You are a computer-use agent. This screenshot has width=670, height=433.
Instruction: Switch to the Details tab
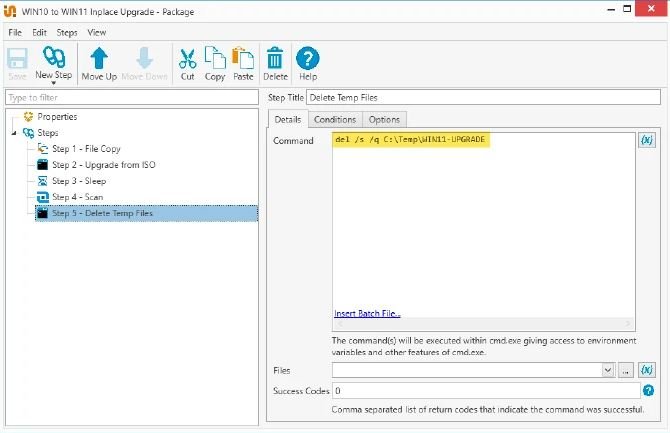click(288, 119)
